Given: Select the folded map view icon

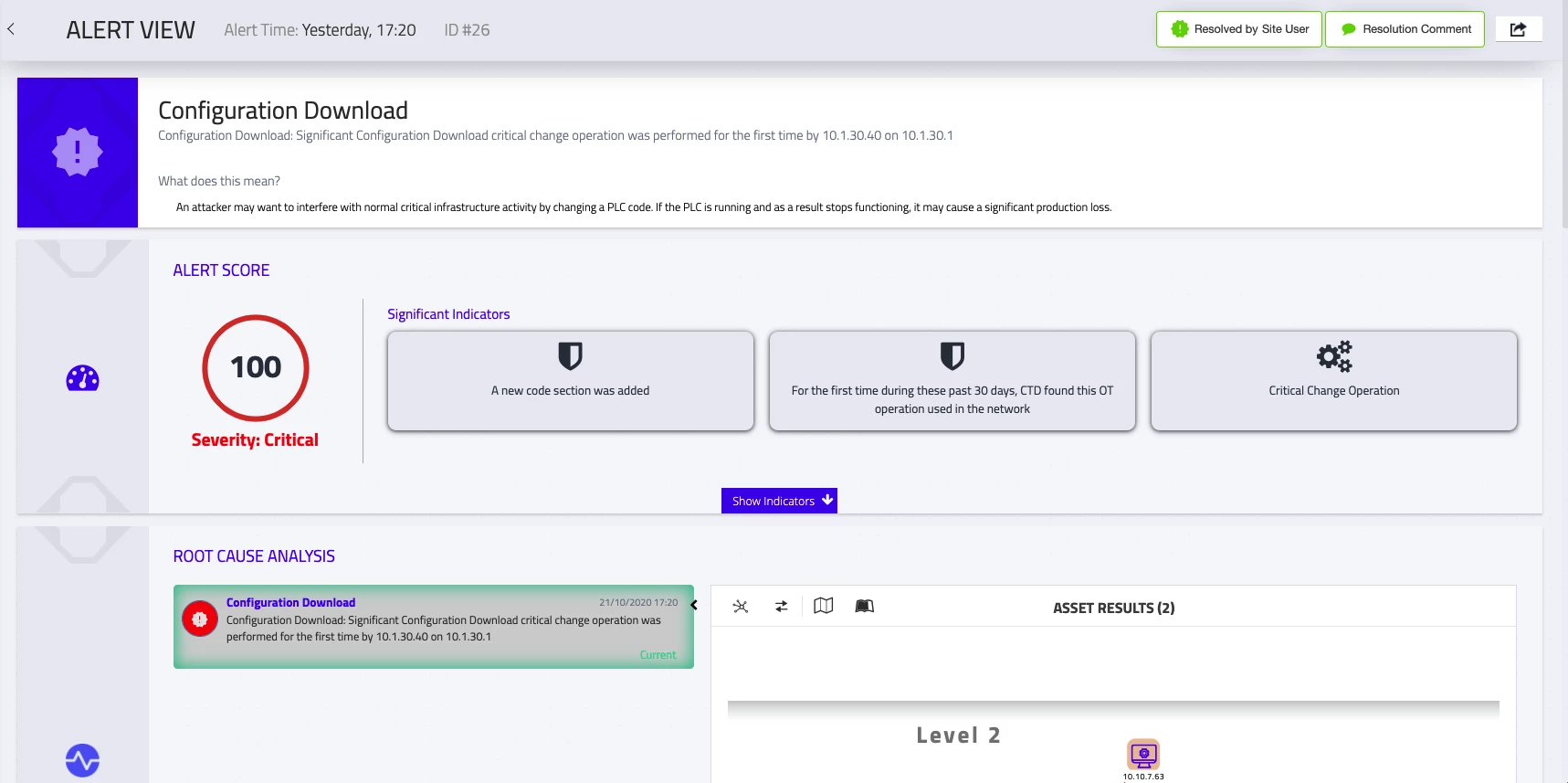Looking at the screenshot, I should [823, 607].
